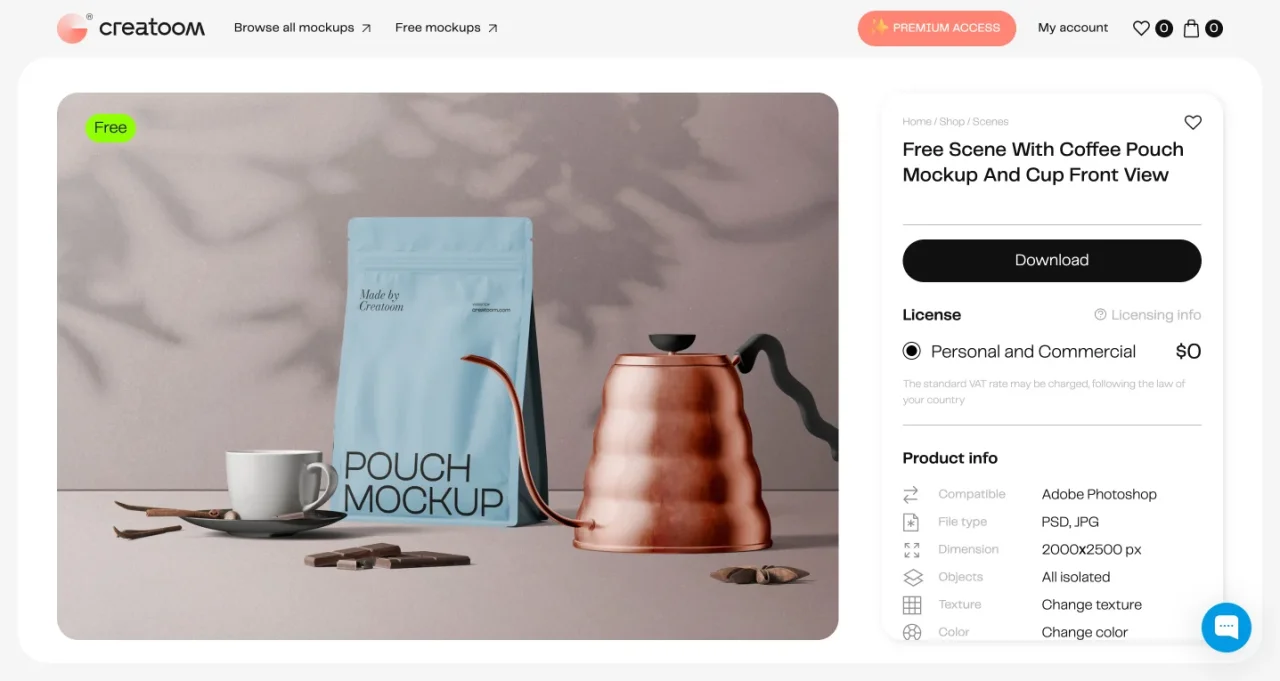Click the Scenes breadcrumb link
Image resolution: width=1280 pixels, height=681 pixels.
coord(990,122)
